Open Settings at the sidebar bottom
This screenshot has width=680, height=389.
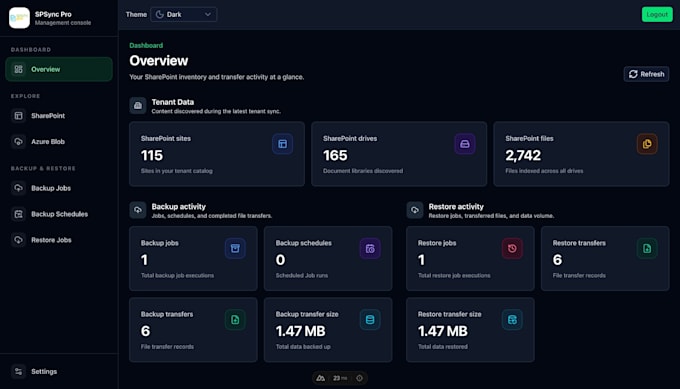click(59, 372)
